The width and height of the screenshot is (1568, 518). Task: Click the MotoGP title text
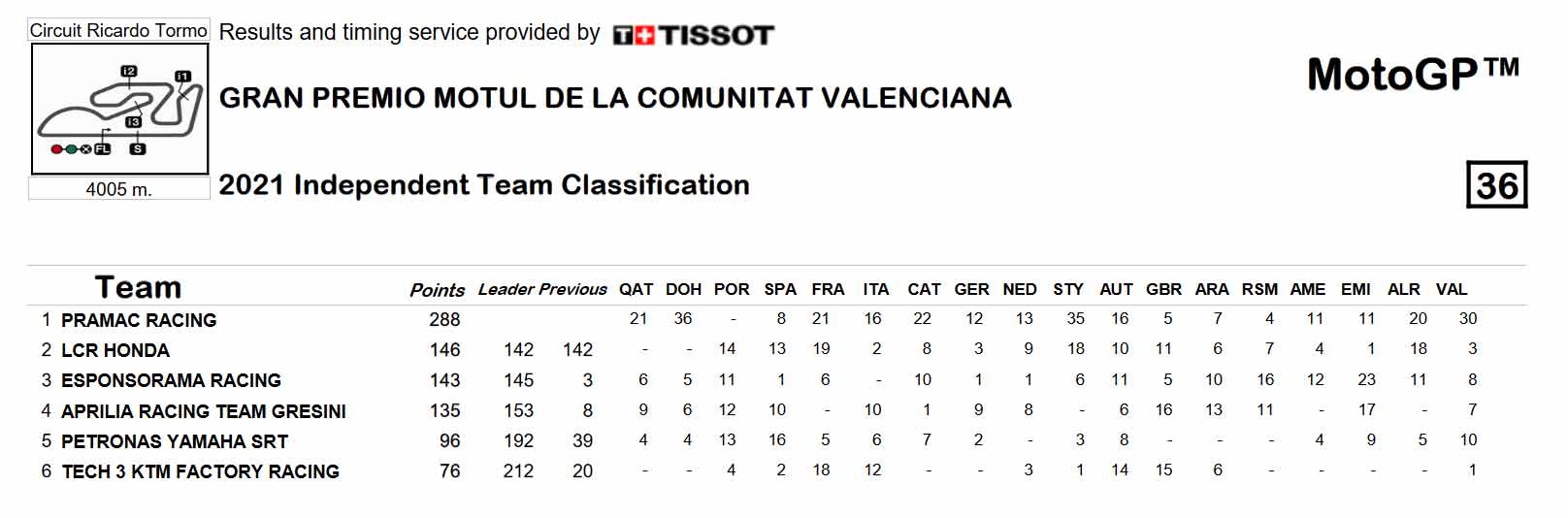[1414, 74]
